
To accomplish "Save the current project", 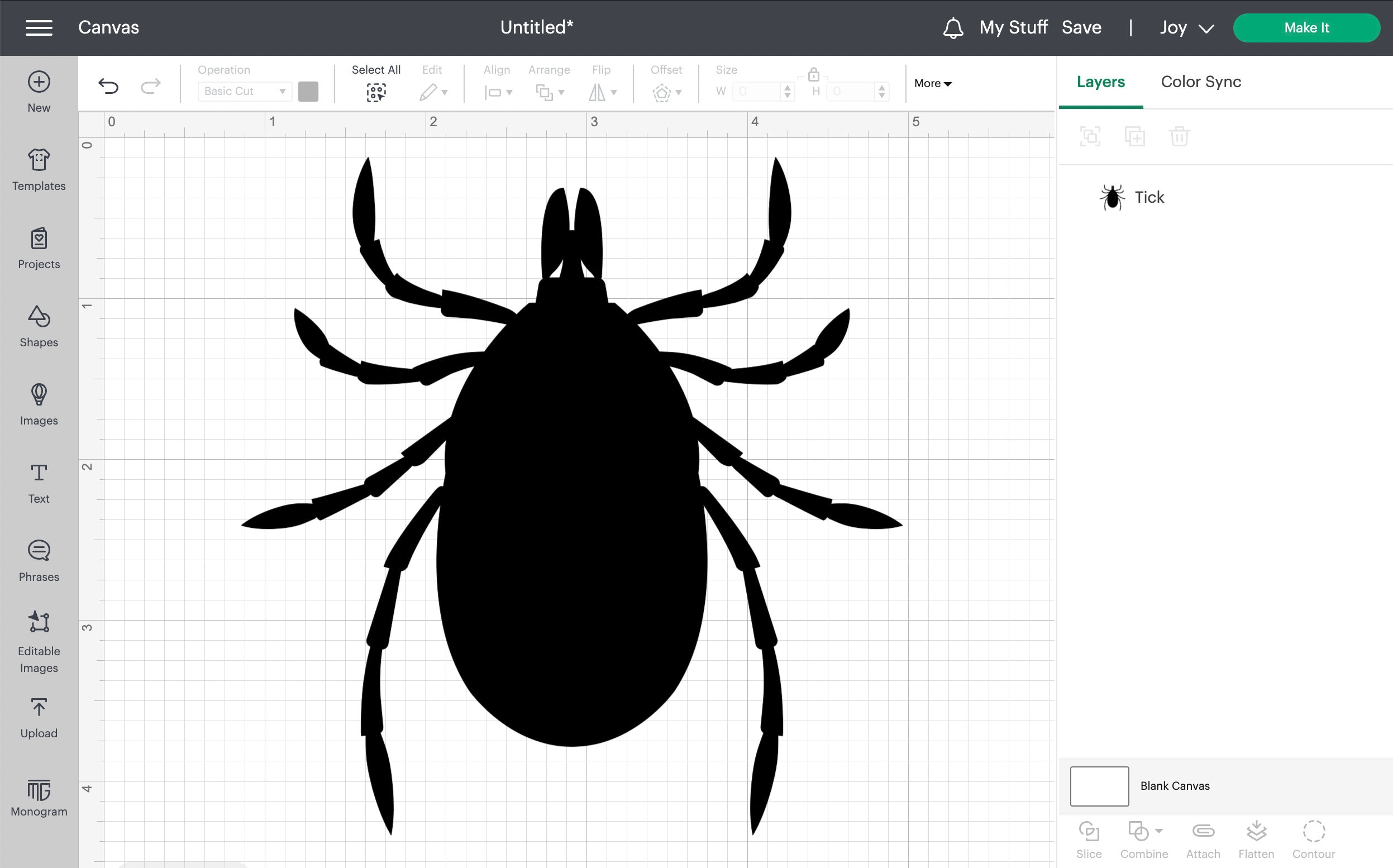I will pyautogui.click(x=1081, y=27).
